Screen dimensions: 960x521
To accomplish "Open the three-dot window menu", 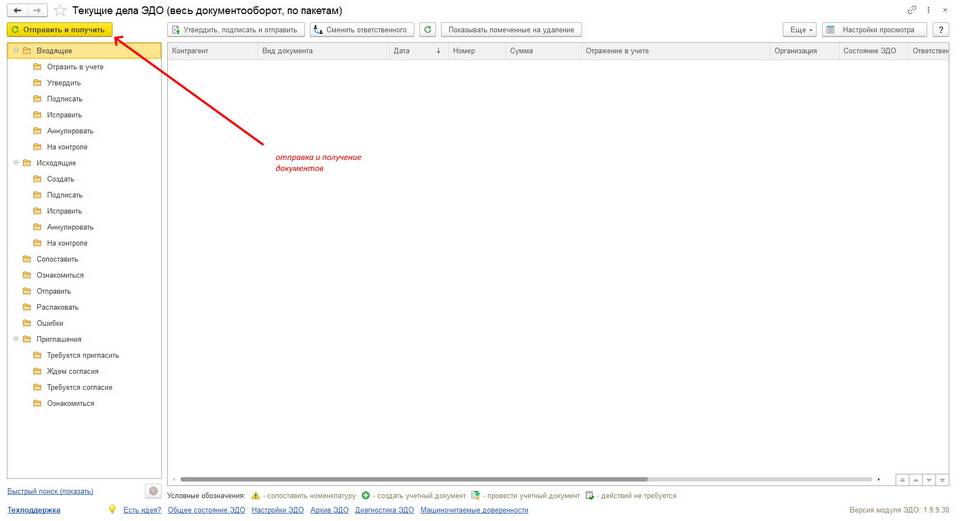I will point(929,10).
